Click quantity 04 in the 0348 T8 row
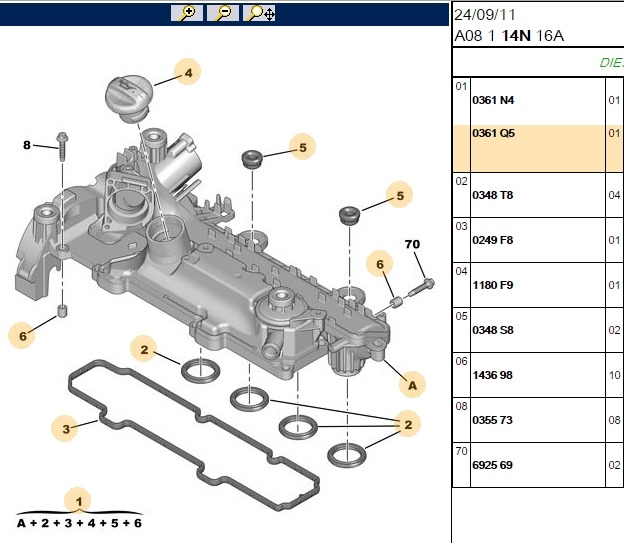624x543 pixels. coord(614,195)
